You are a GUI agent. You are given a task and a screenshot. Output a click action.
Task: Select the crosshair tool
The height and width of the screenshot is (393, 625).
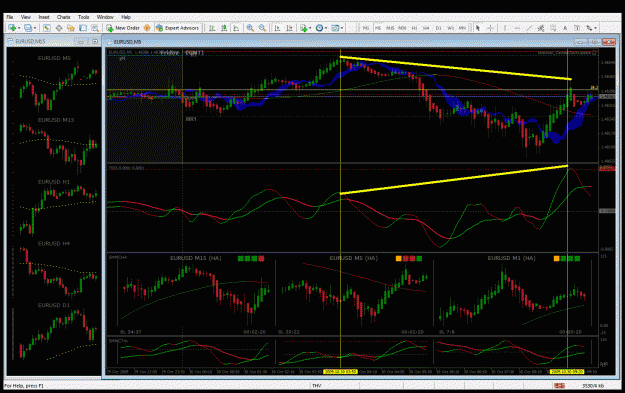click(490, 28)
